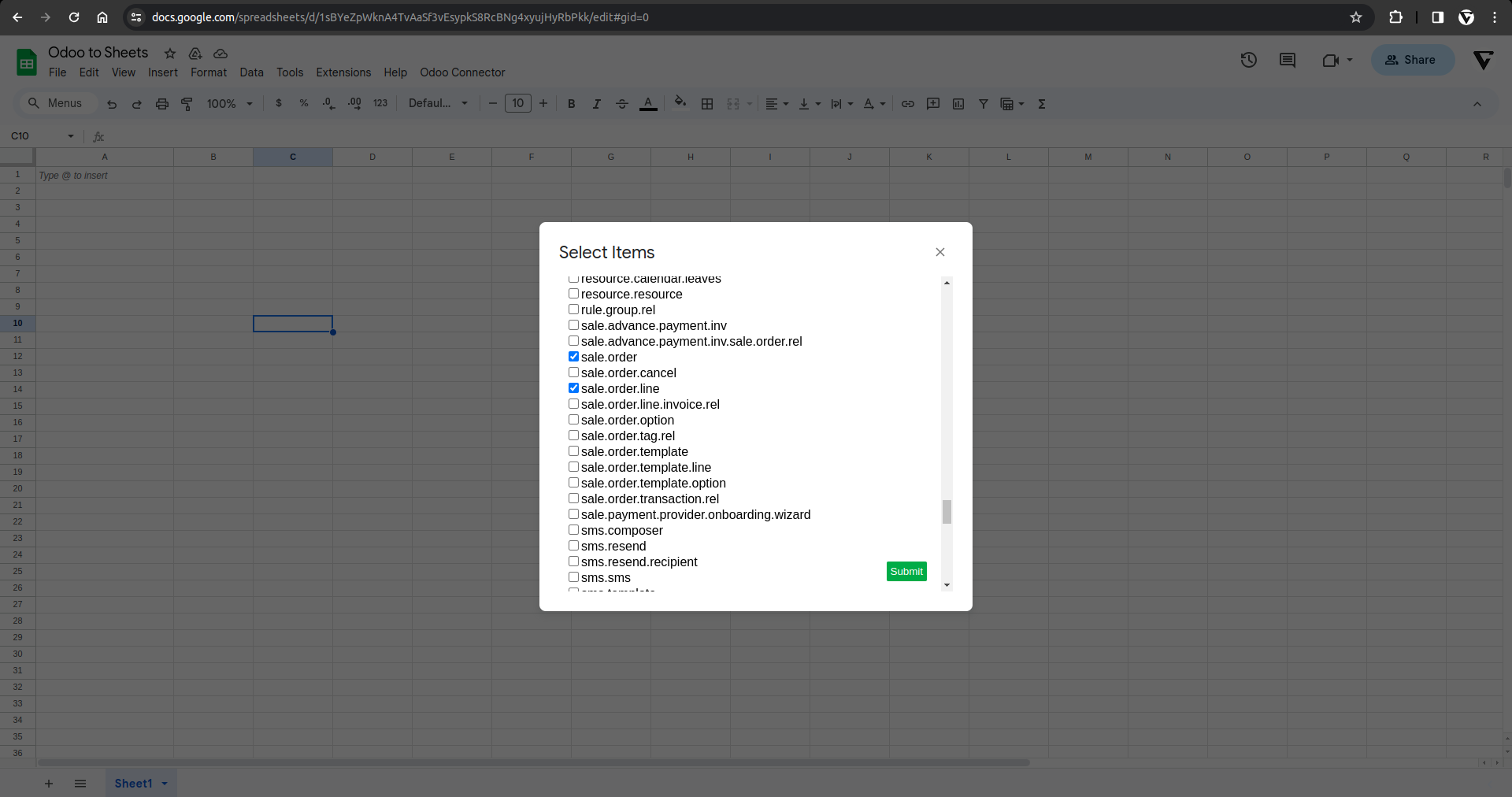Open the font size dropdown

[x=517, y=103]
